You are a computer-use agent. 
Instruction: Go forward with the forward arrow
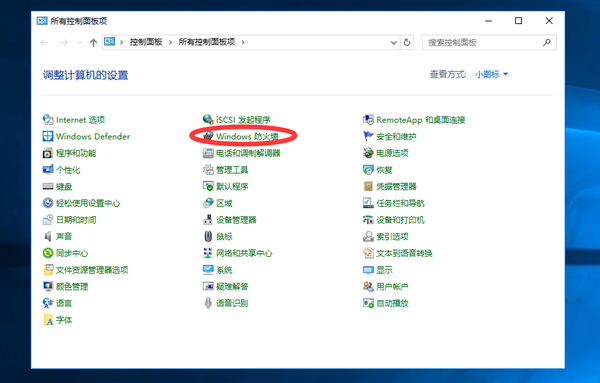(x=64, y=42)
